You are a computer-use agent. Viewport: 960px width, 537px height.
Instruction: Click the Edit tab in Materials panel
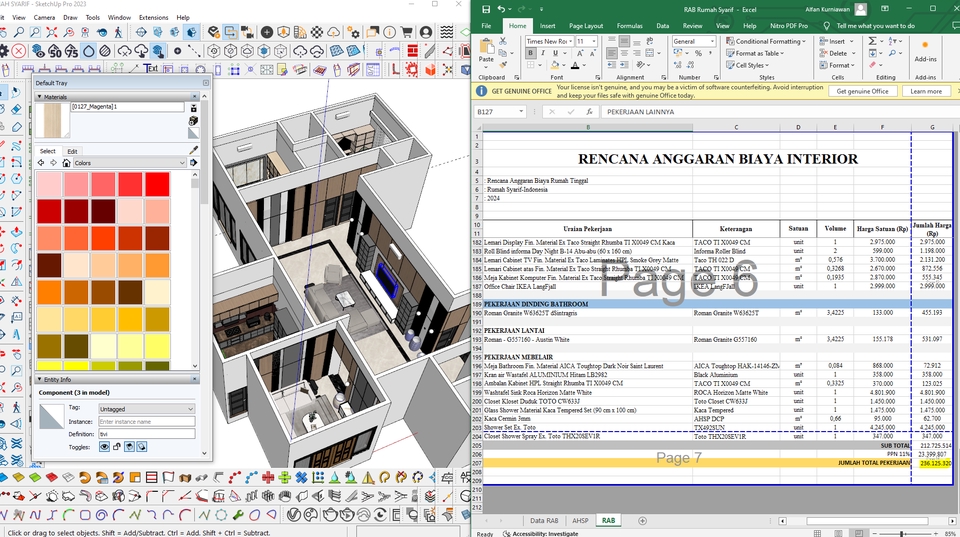click(72, 151)
